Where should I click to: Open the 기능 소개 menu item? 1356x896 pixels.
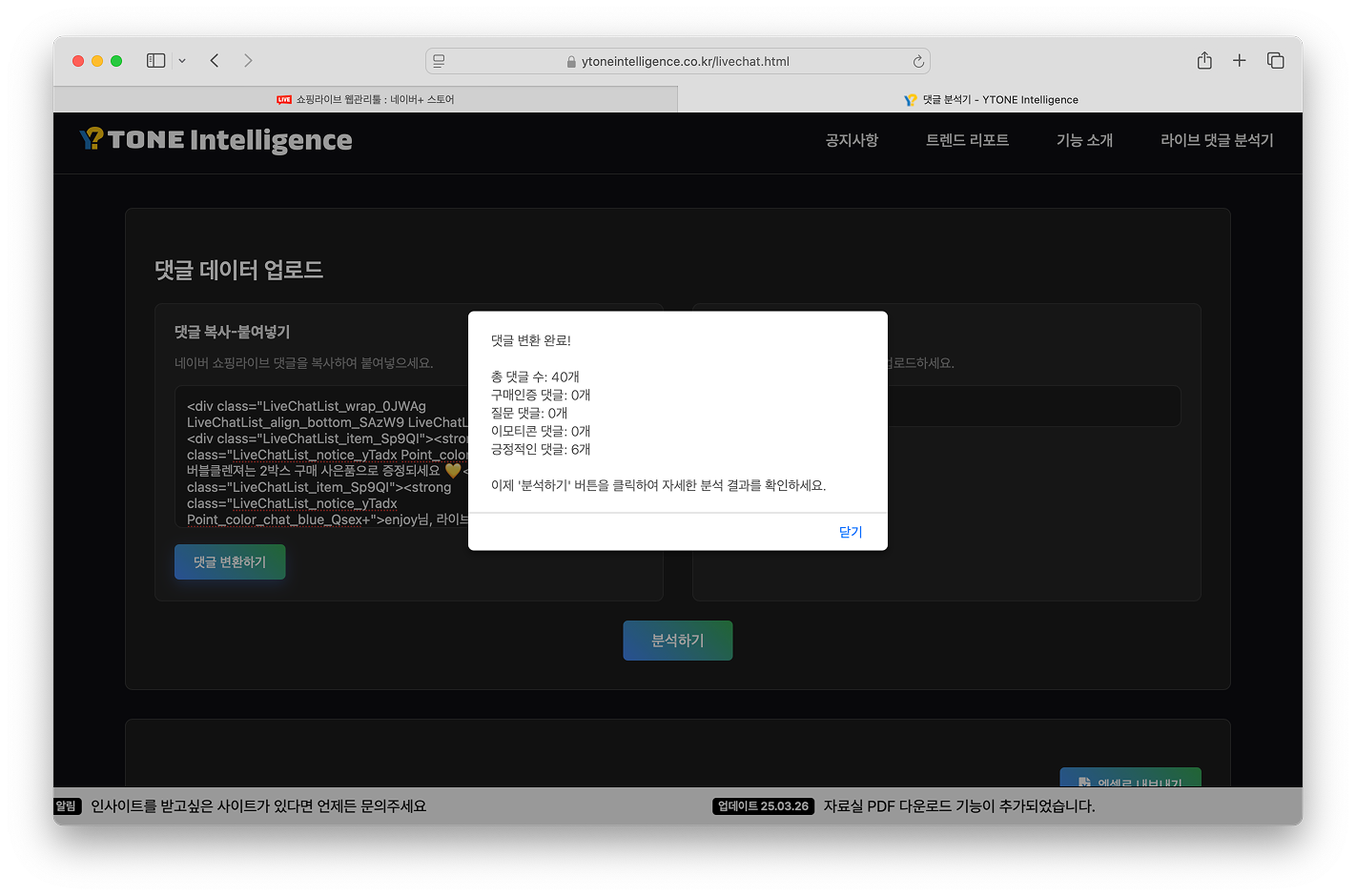[1084, 140]
